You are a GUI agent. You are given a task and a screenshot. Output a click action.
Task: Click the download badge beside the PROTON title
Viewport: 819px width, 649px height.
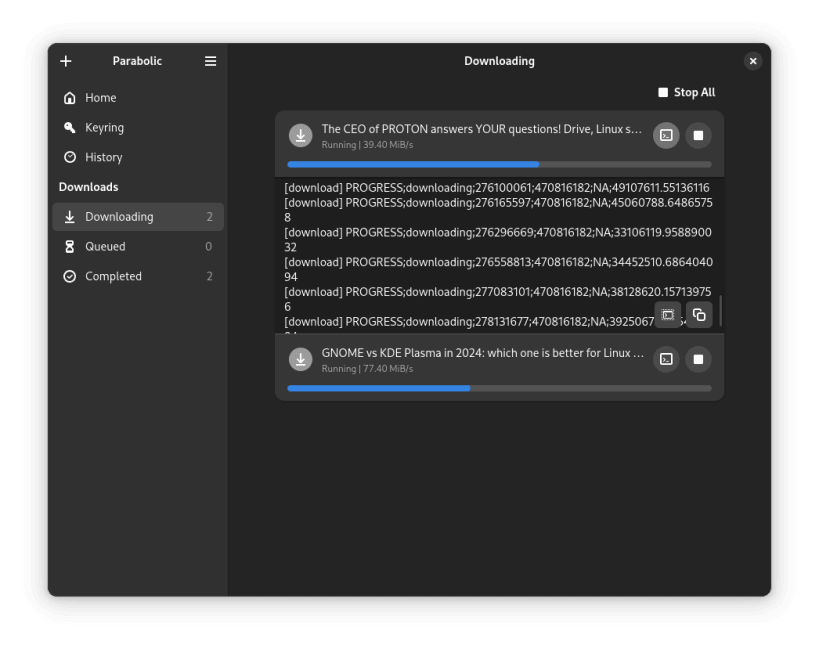click(x=300, y=135)
